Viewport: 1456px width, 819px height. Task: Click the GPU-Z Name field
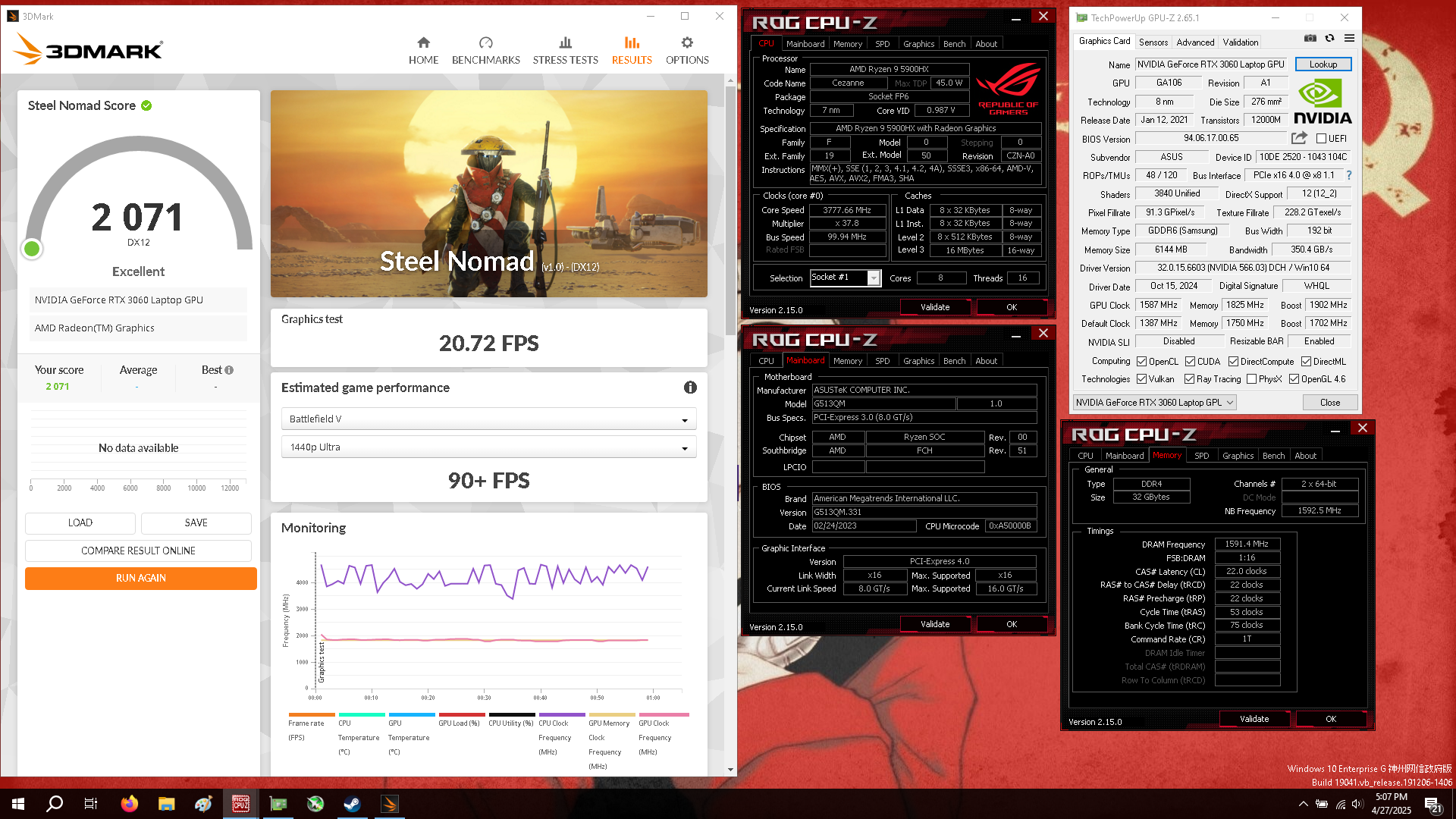(1211, 64)
